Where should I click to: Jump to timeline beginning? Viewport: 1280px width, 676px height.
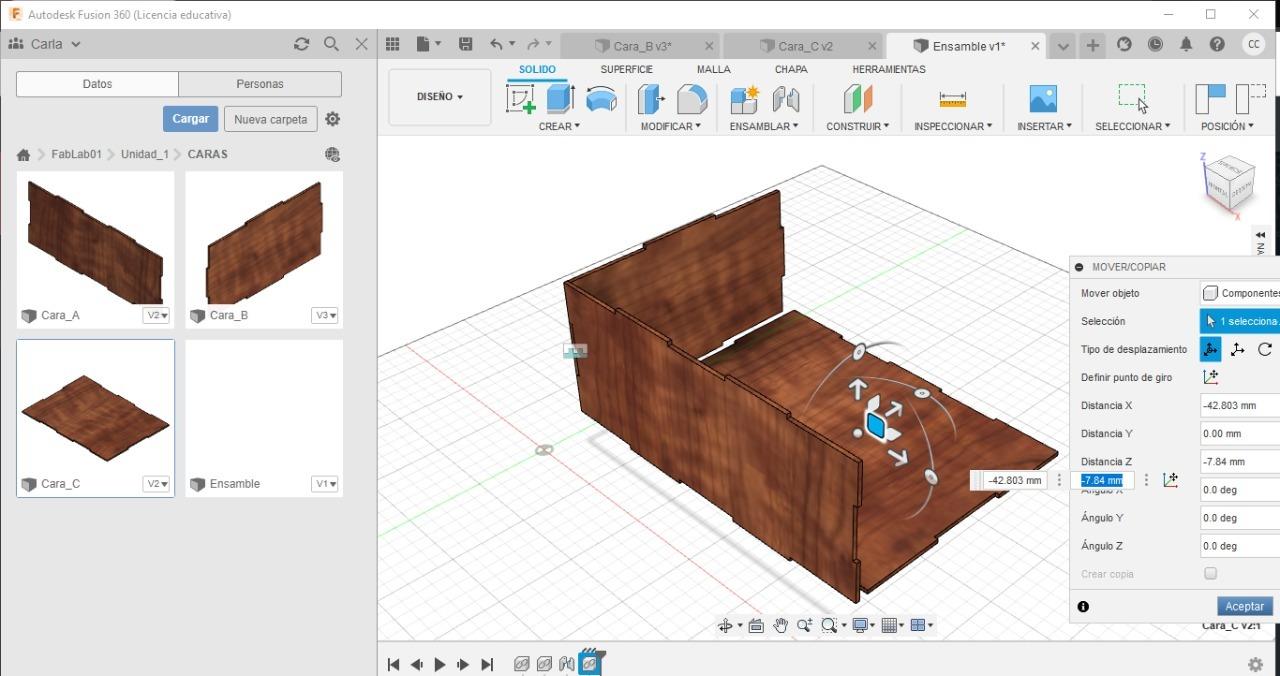393,665
